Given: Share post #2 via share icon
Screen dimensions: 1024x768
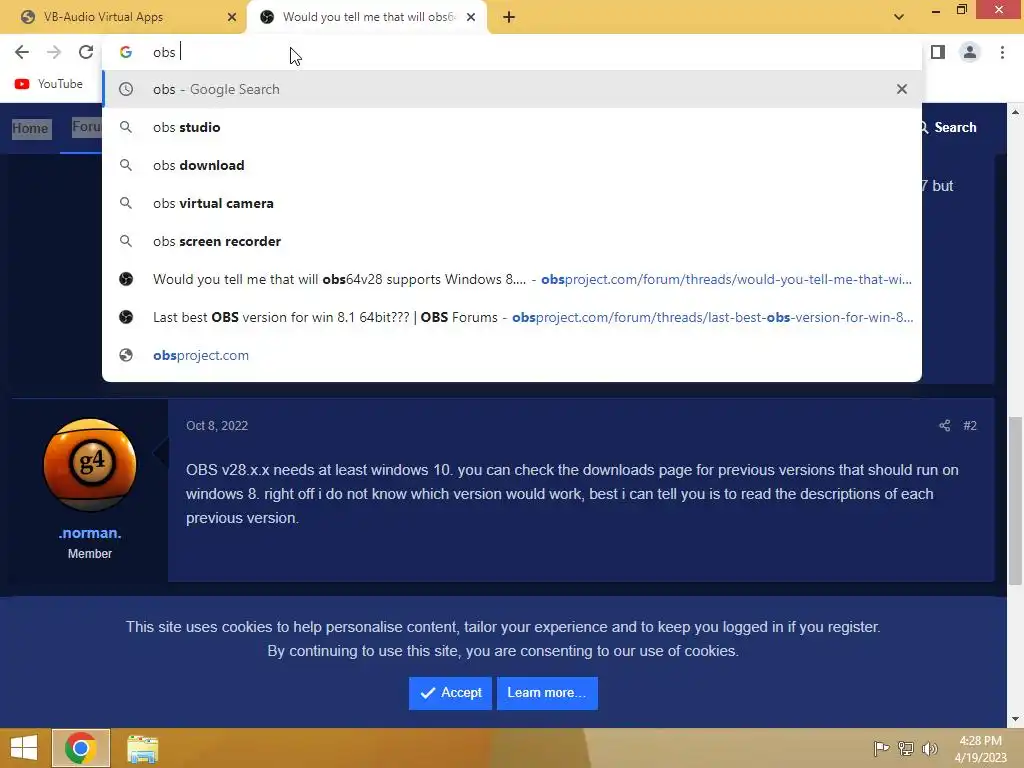Looking at the screenshot, I should coord(944,426).
